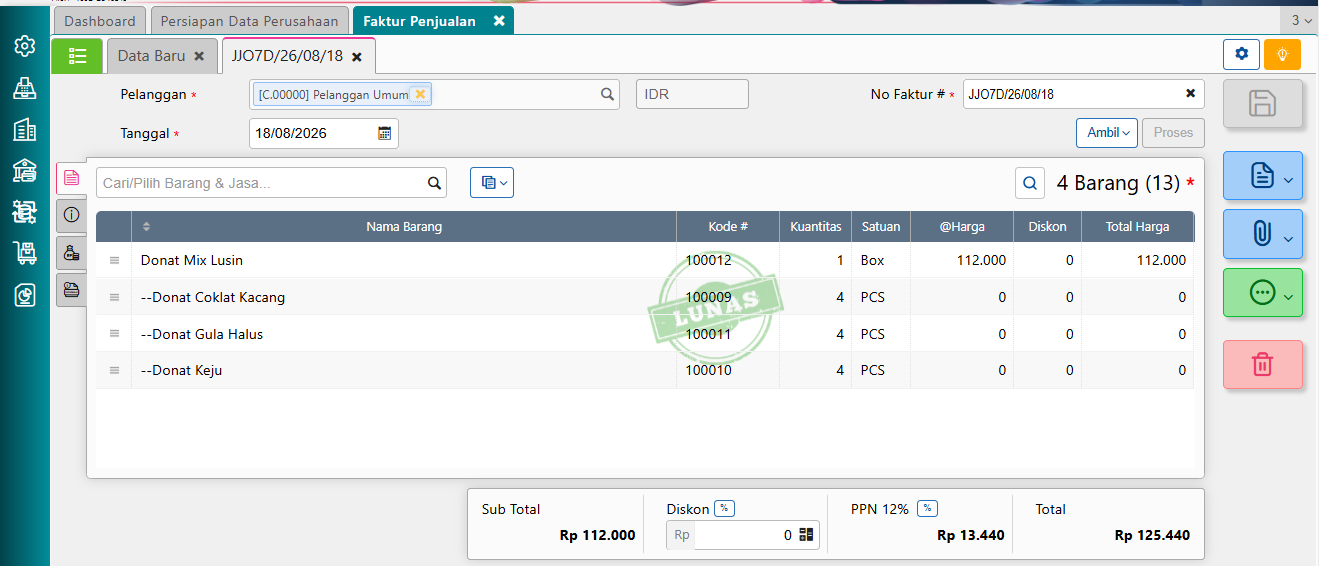The image size is (1328, 566).
Task: Click the Box unit cell
Action: tap(881, 260)
